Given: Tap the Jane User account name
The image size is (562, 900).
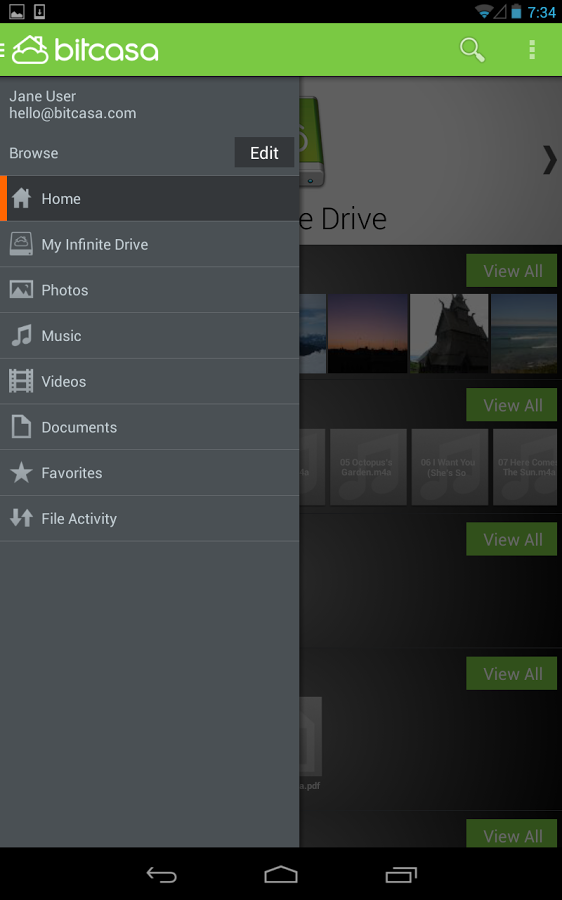Looking at the screenshot, I should tap(42, 96).
